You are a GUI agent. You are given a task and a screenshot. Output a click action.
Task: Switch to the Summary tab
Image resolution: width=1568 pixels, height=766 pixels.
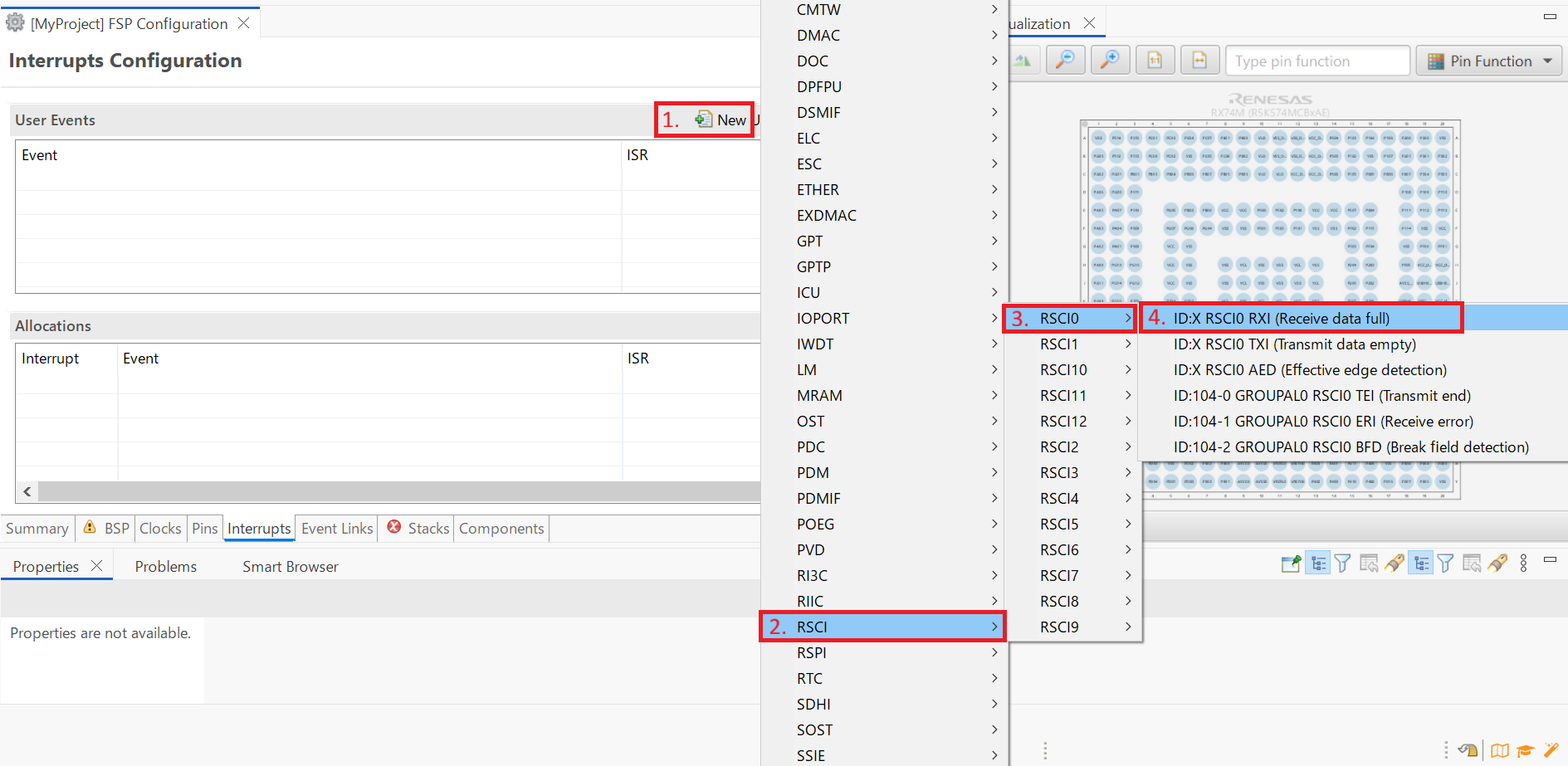coord(37,529)
